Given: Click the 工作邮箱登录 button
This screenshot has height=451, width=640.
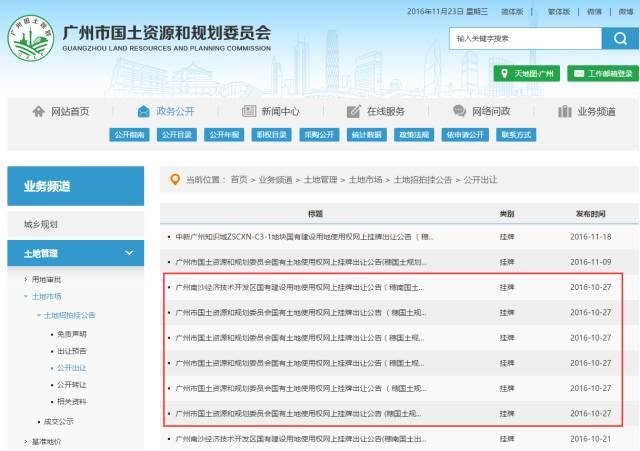Looking at the screenshot, I should click(x=603, y=73).
